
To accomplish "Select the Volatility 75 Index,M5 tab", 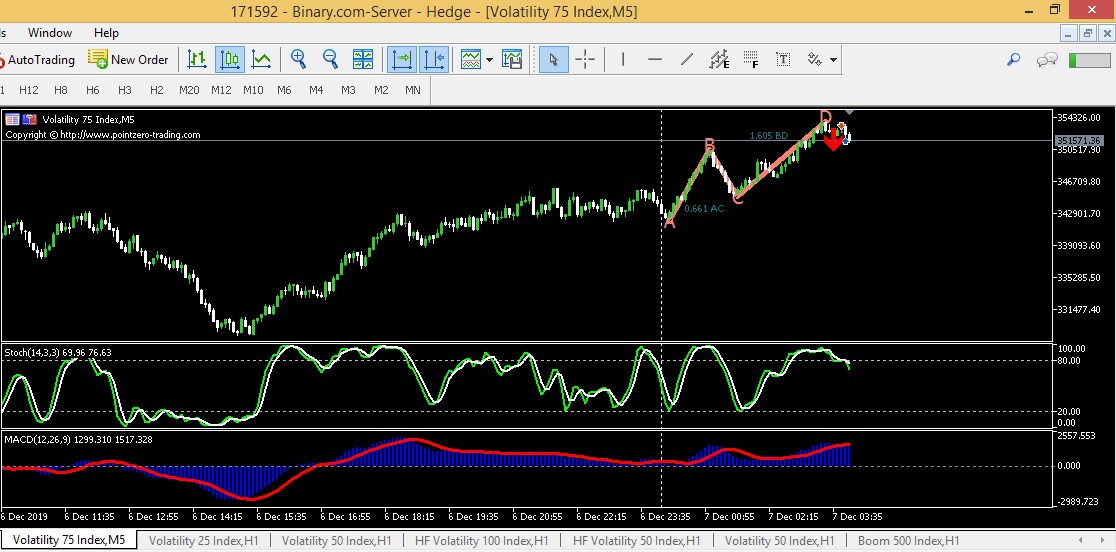I will (x=69, y=541).
